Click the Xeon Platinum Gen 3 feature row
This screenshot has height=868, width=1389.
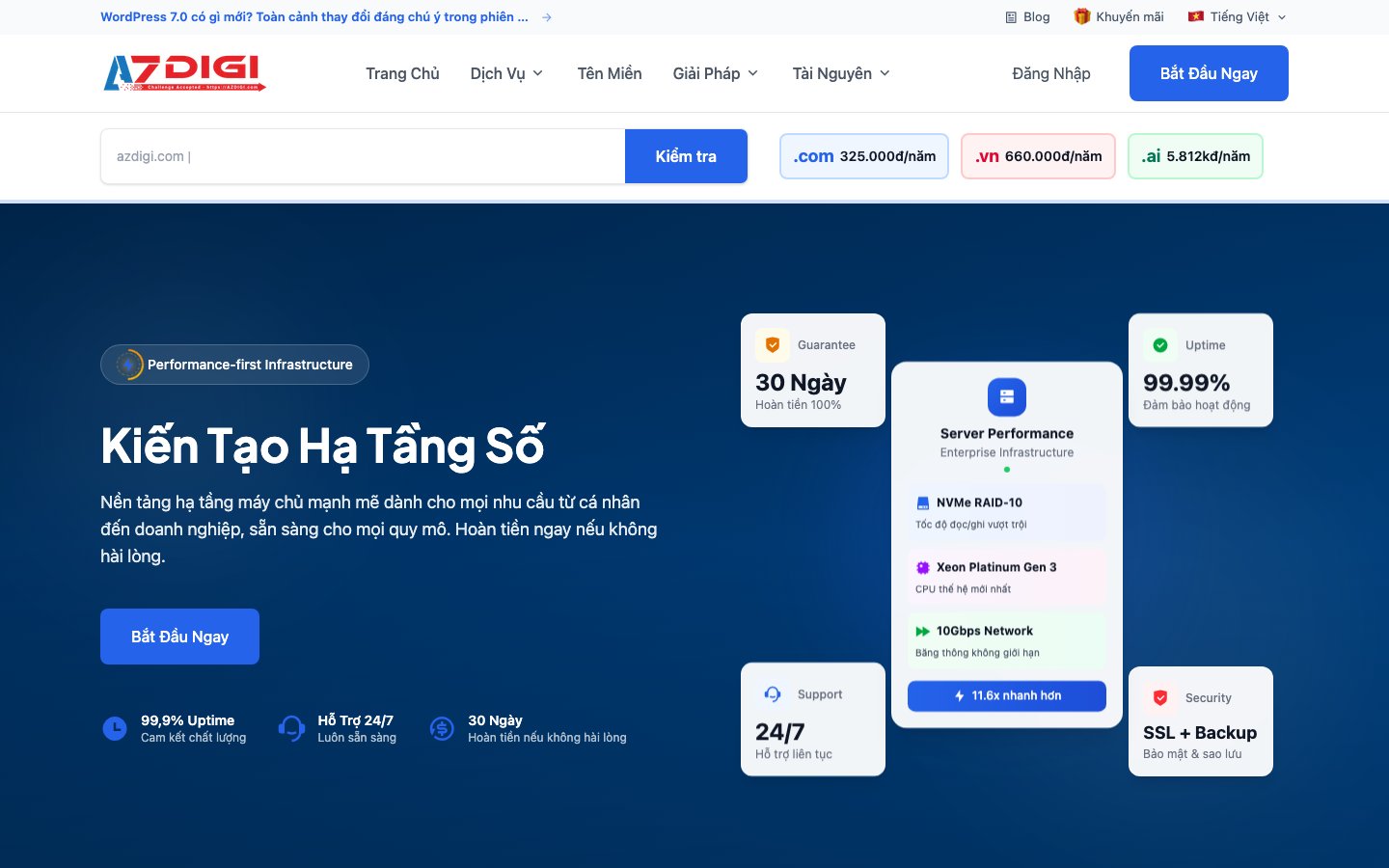coord(1007,577)
